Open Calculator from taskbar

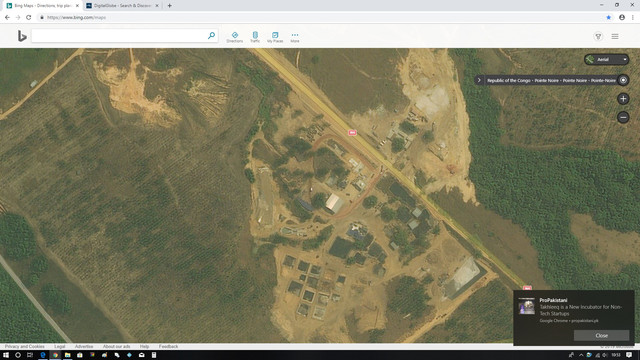point(154,355)
